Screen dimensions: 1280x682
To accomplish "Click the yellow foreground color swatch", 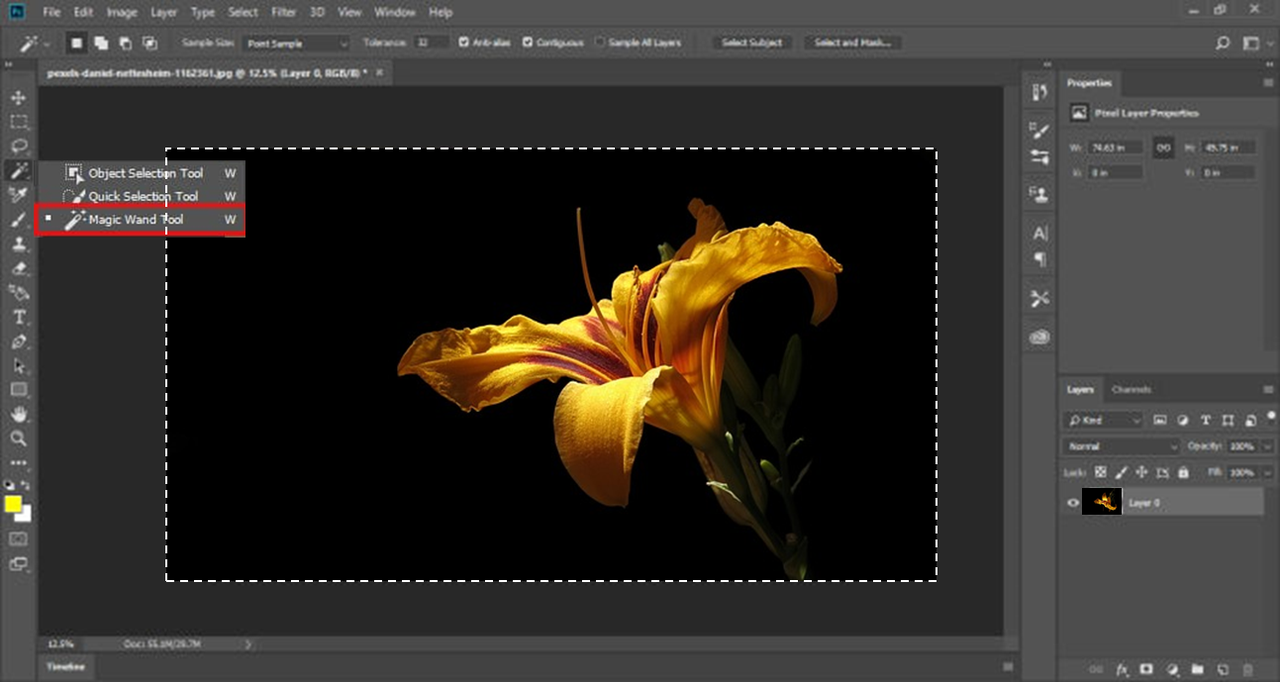I will pyautogui.click(x=13, y=504).
